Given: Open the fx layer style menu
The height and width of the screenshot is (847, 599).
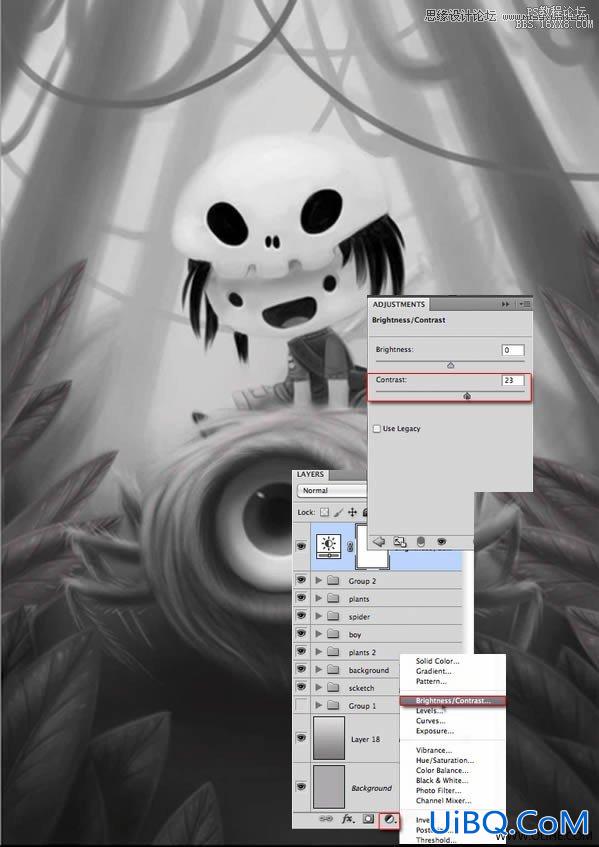Looking at the screenshot, I should (x=348, y=818).
